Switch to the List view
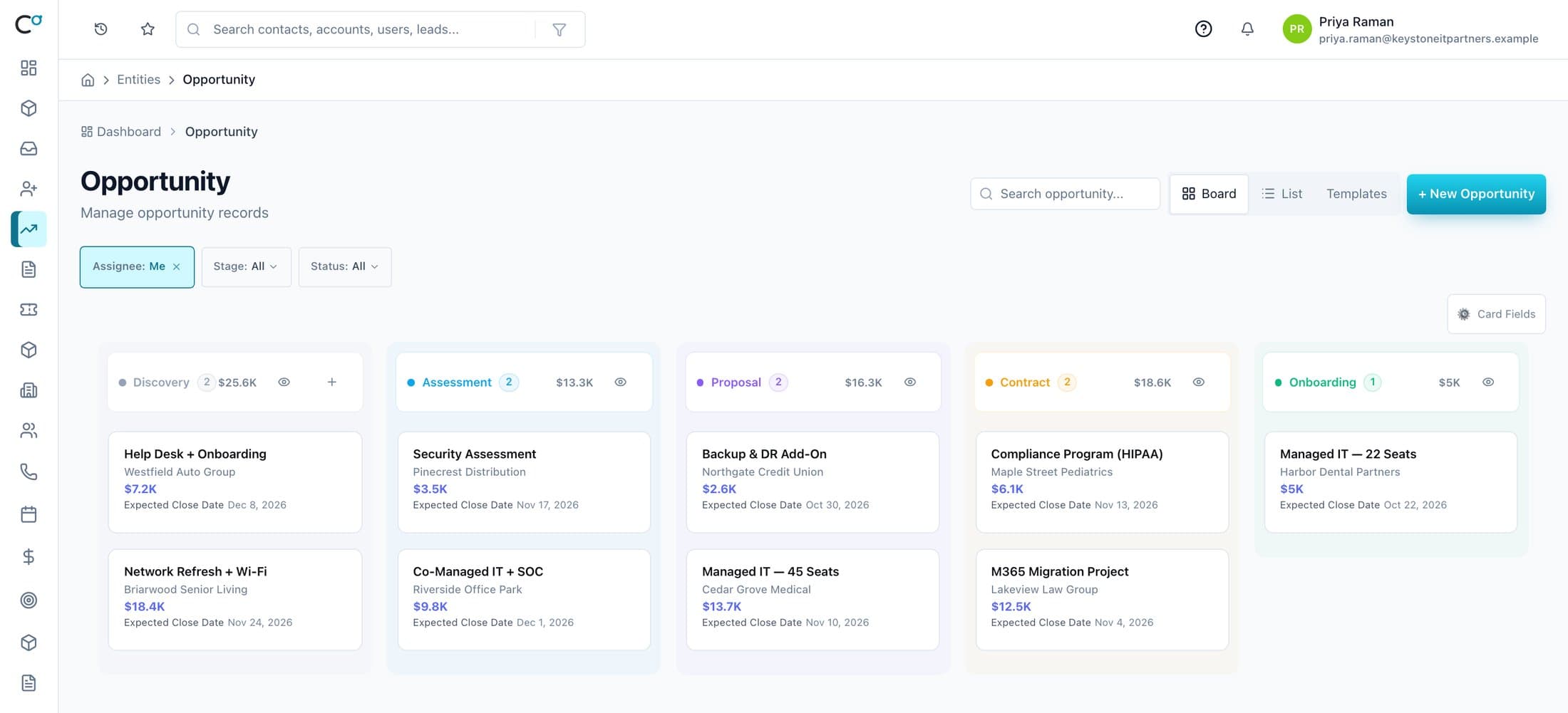This screenshot has height=713, width=1568. coord(1281,194)
